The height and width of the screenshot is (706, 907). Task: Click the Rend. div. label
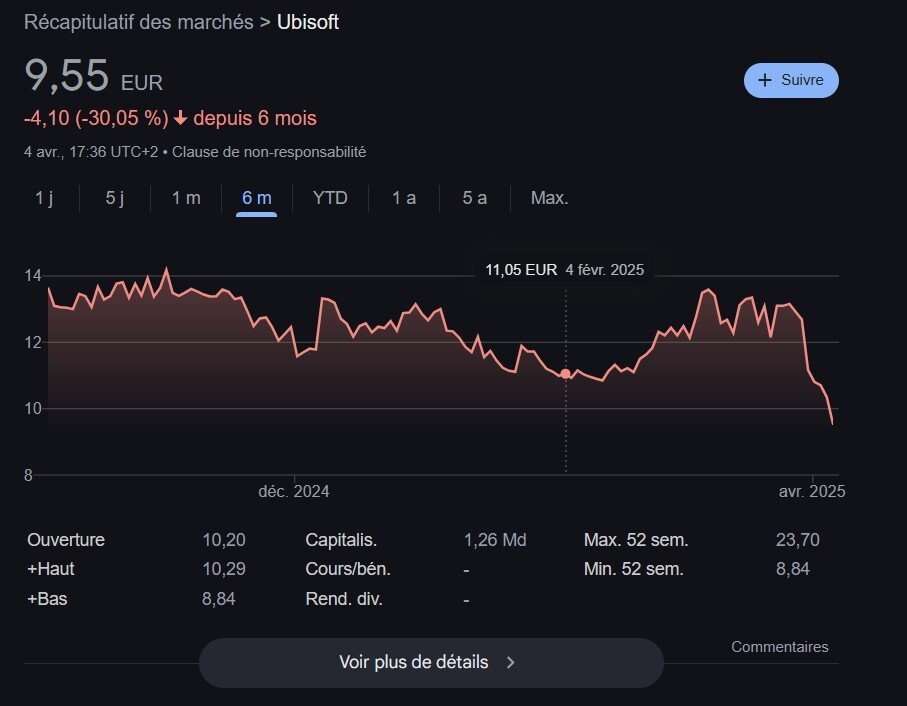click(344, 599)
